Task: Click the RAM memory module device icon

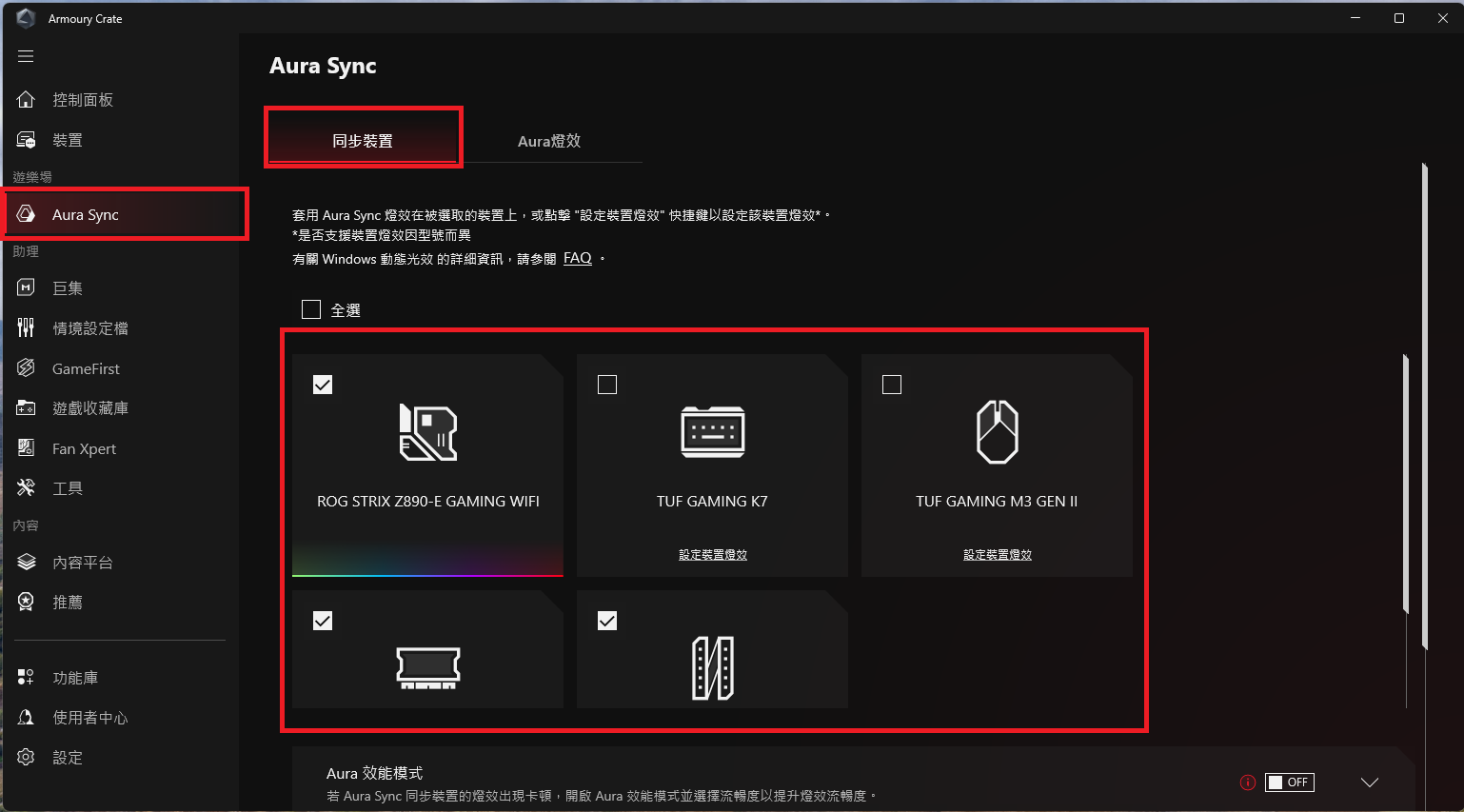Action: tap(427, 667)
